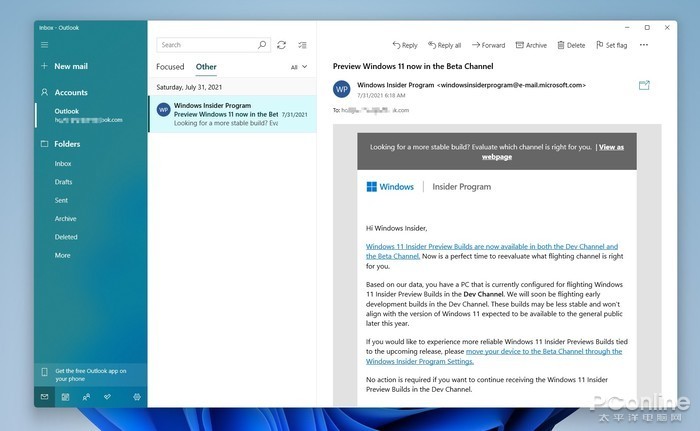The image size is (700, 431).
Task: Open Settings gear icon
Action: (137, 397)
